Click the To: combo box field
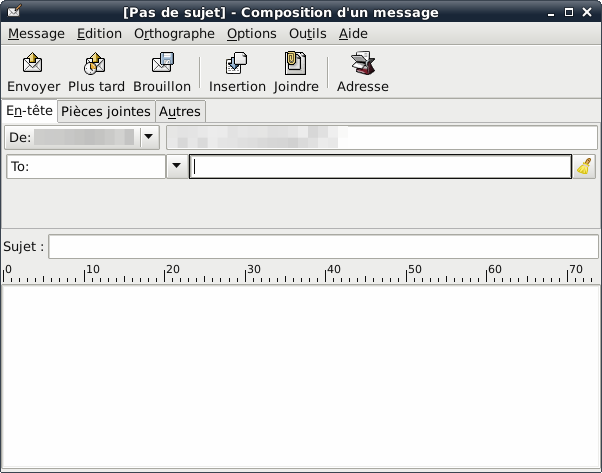 [85, 167]
